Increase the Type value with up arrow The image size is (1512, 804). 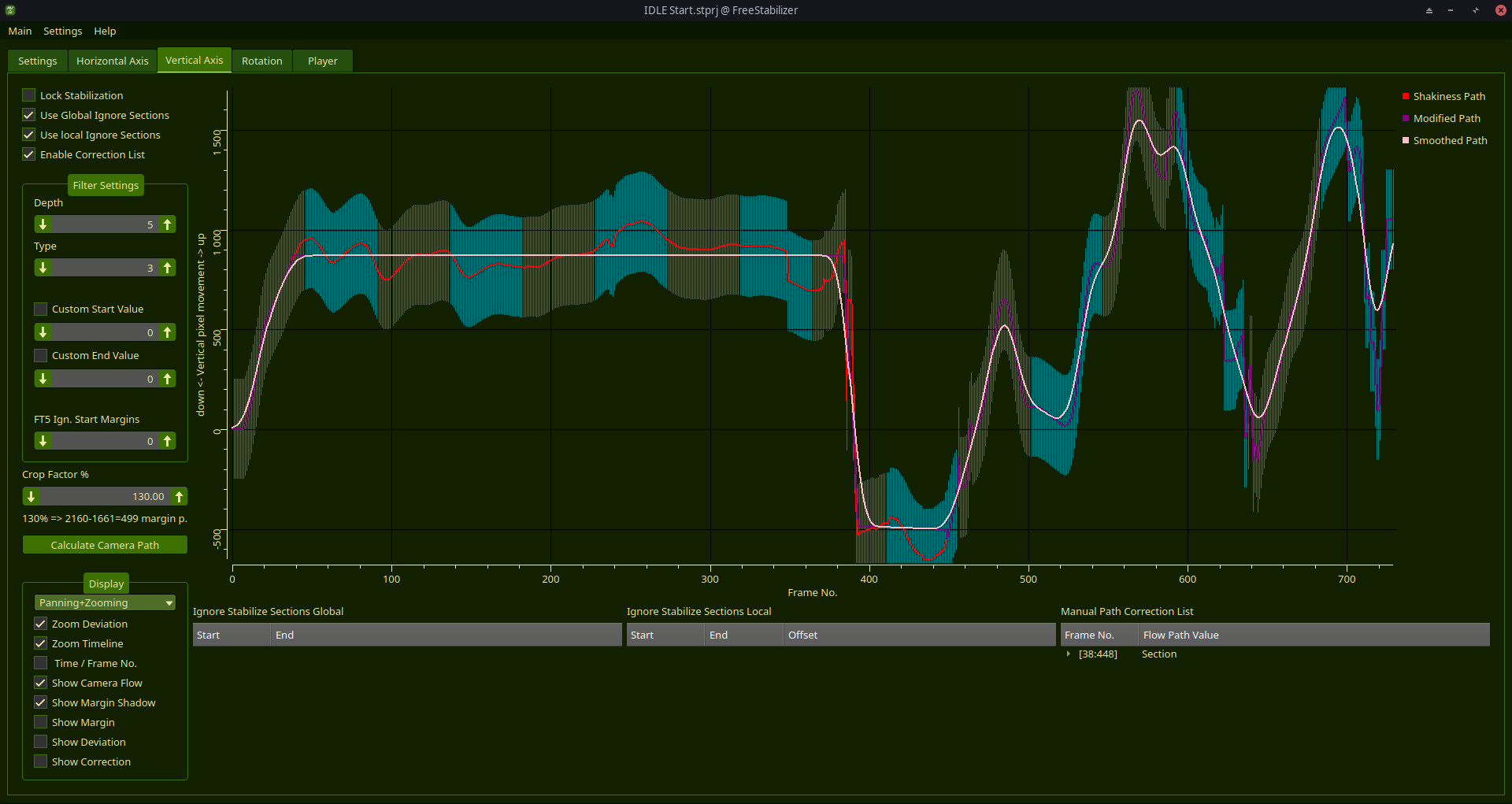[x=167, y=268]
